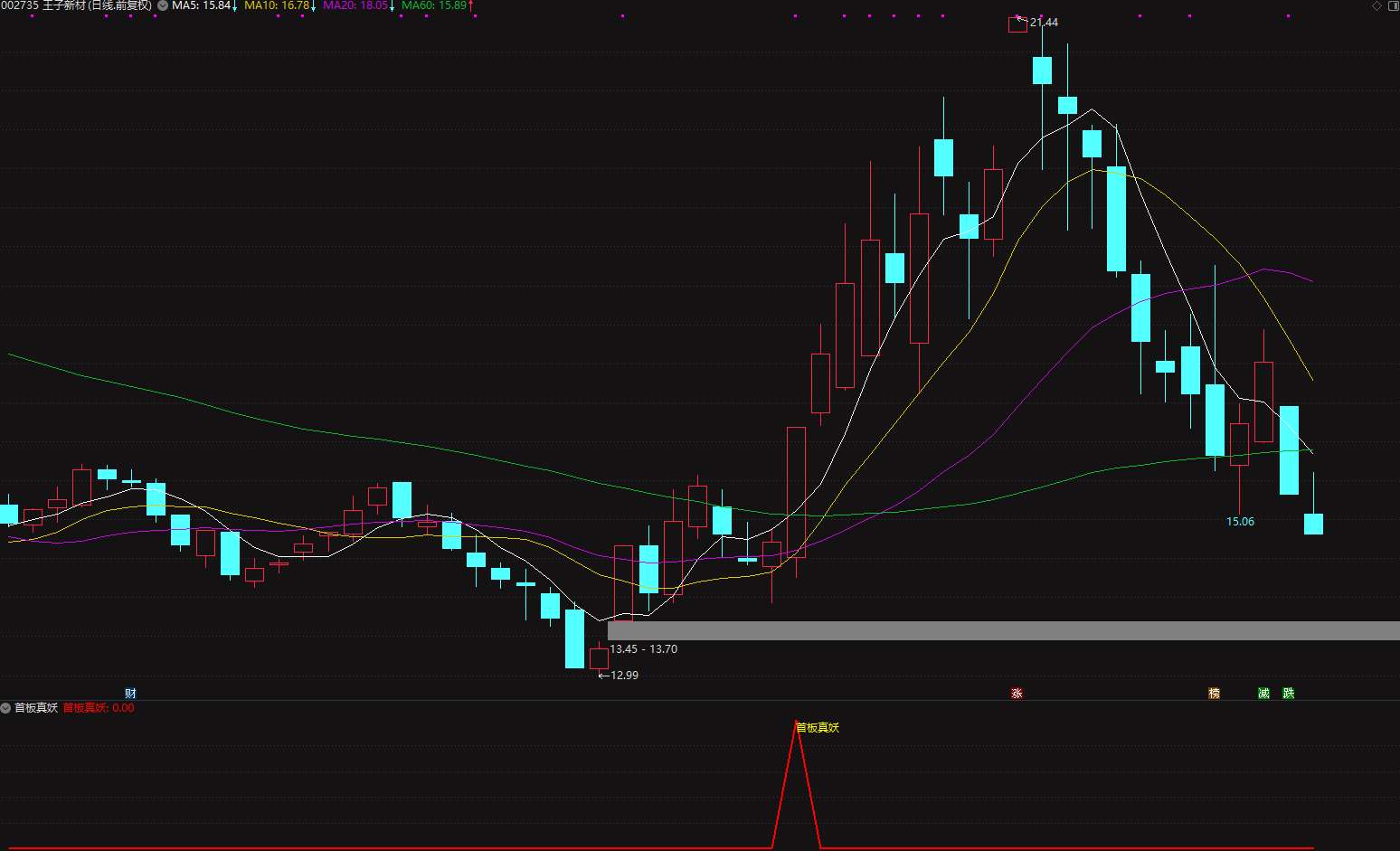
Task: Click the yellow 首板真妖 signal peak label
Action: (x=818, y=727)
